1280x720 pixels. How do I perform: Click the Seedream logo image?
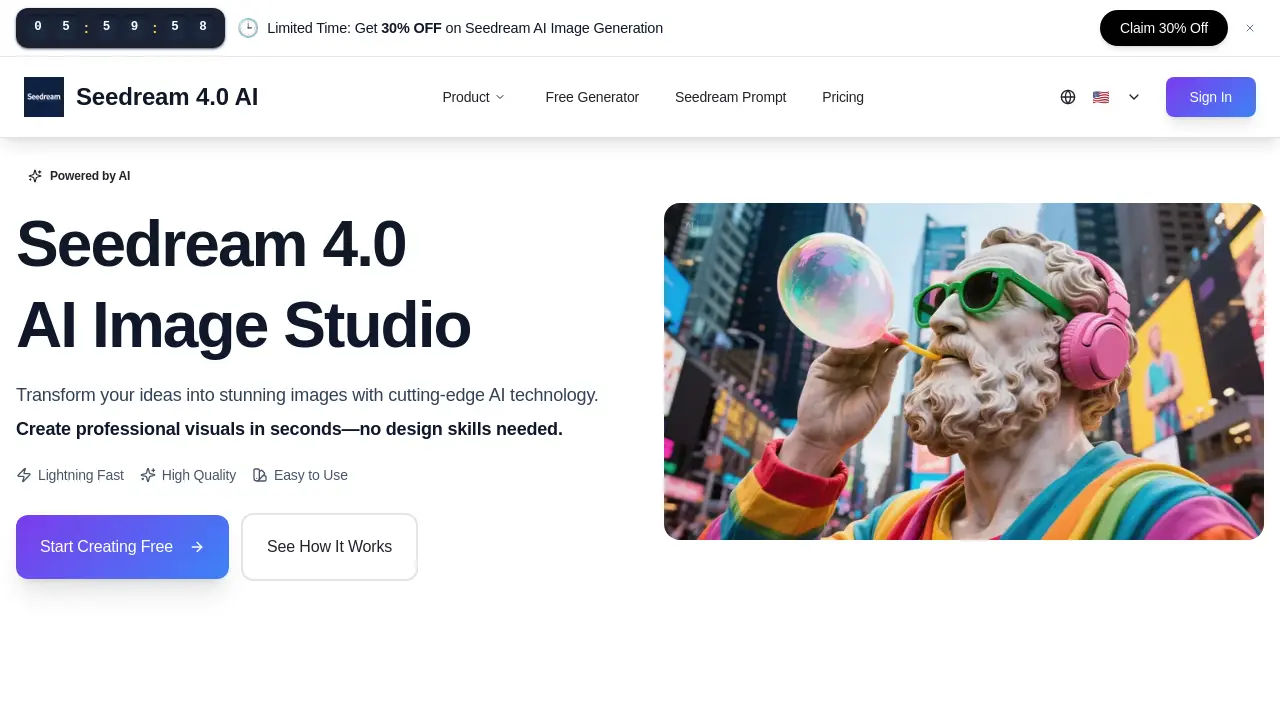(x=44, y=97)
